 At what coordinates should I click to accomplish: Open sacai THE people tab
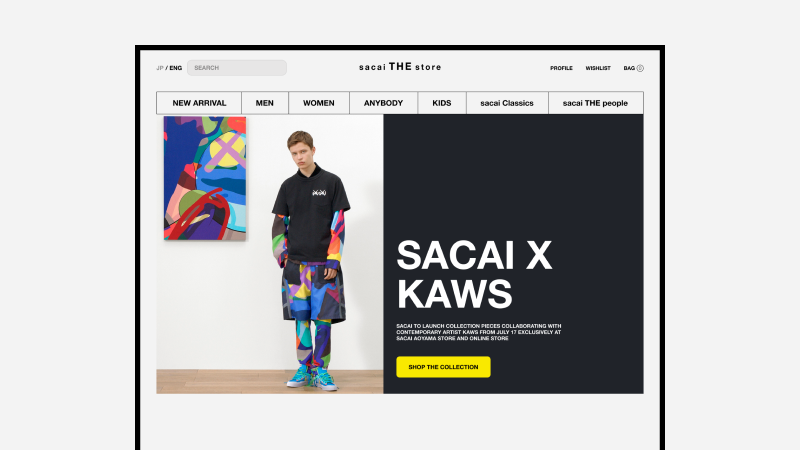tap(595, 103)
